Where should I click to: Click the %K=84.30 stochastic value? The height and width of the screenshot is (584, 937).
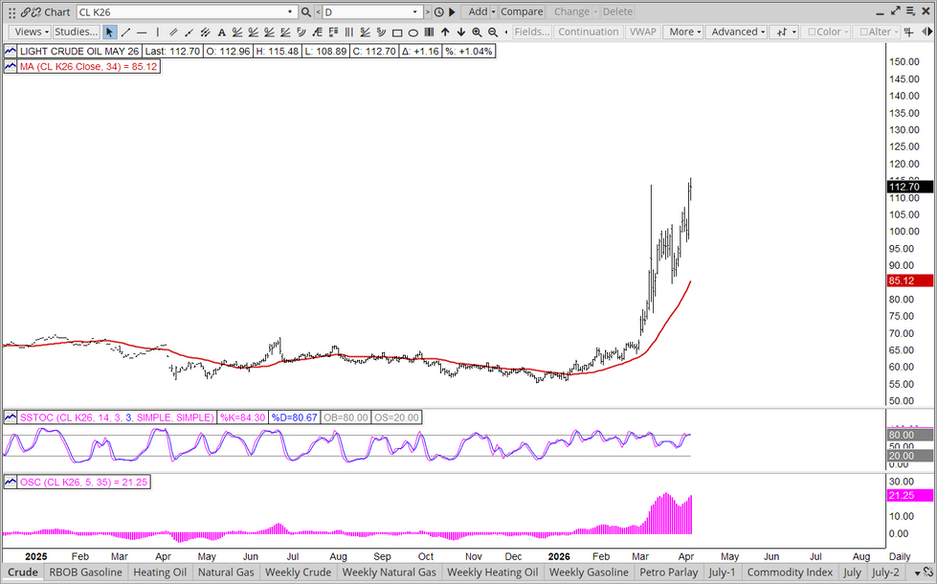pyautogui.click(x=243, y=417)
